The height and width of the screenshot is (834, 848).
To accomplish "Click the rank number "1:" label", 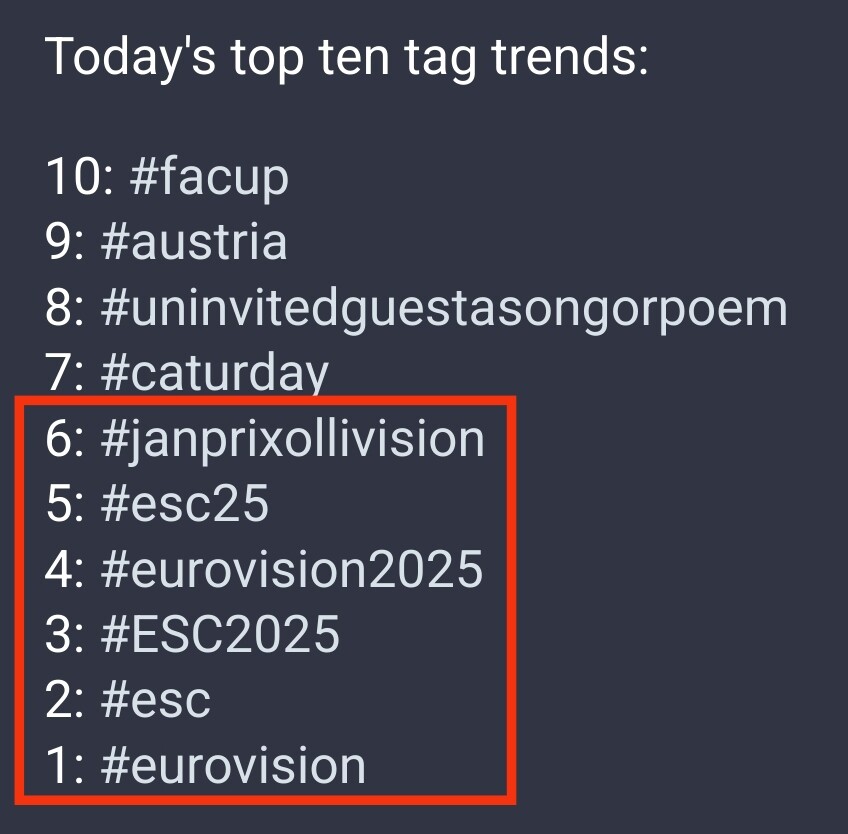I will 65,765.
